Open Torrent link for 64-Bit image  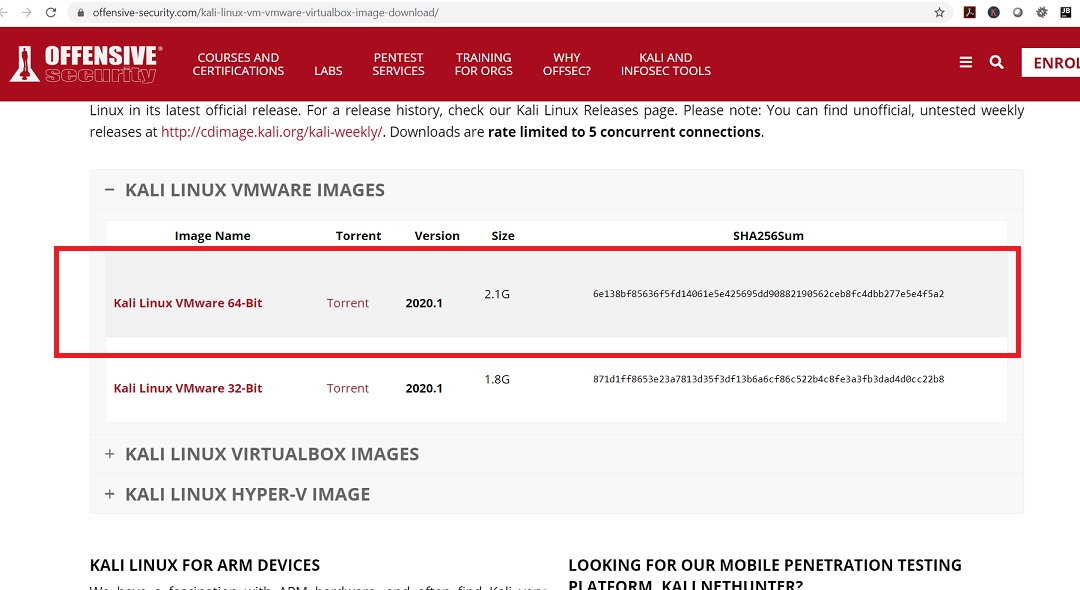348,303
